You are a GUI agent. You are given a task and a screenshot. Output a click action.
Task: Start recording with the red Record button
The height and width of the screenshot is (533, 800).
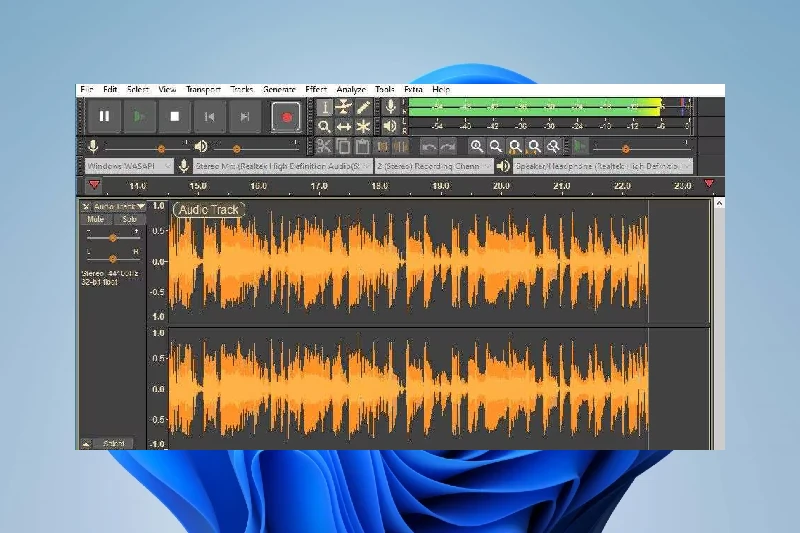(286, 117)
